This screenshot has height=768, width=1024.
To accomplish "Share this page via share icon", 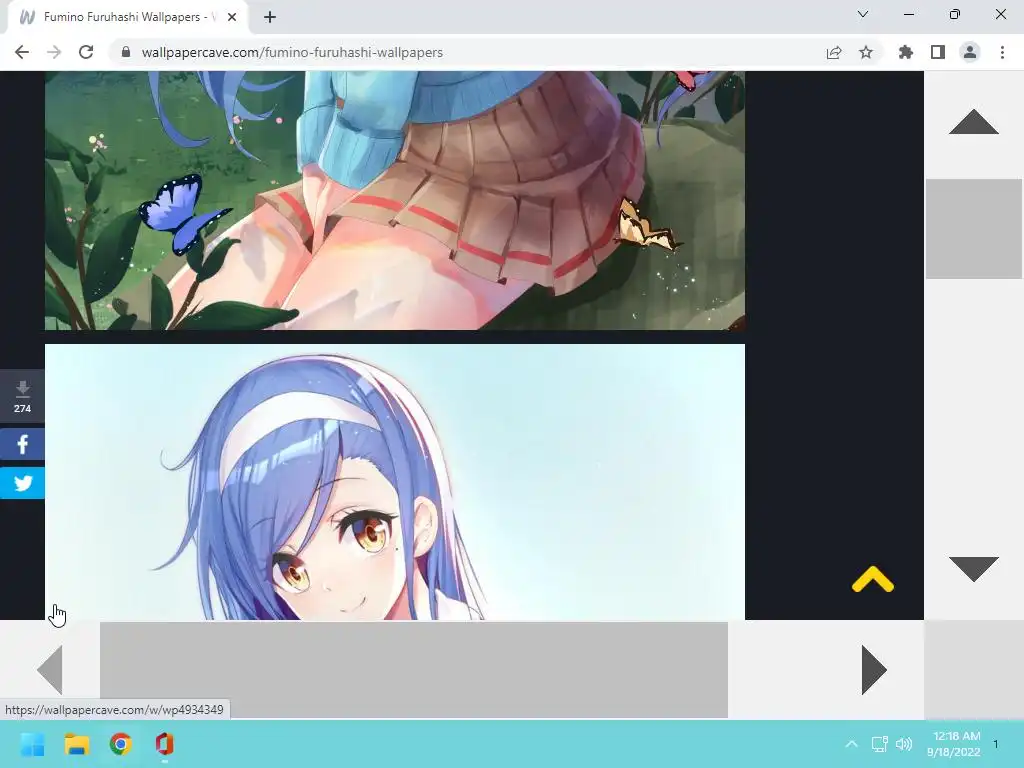I will [834, 52].
